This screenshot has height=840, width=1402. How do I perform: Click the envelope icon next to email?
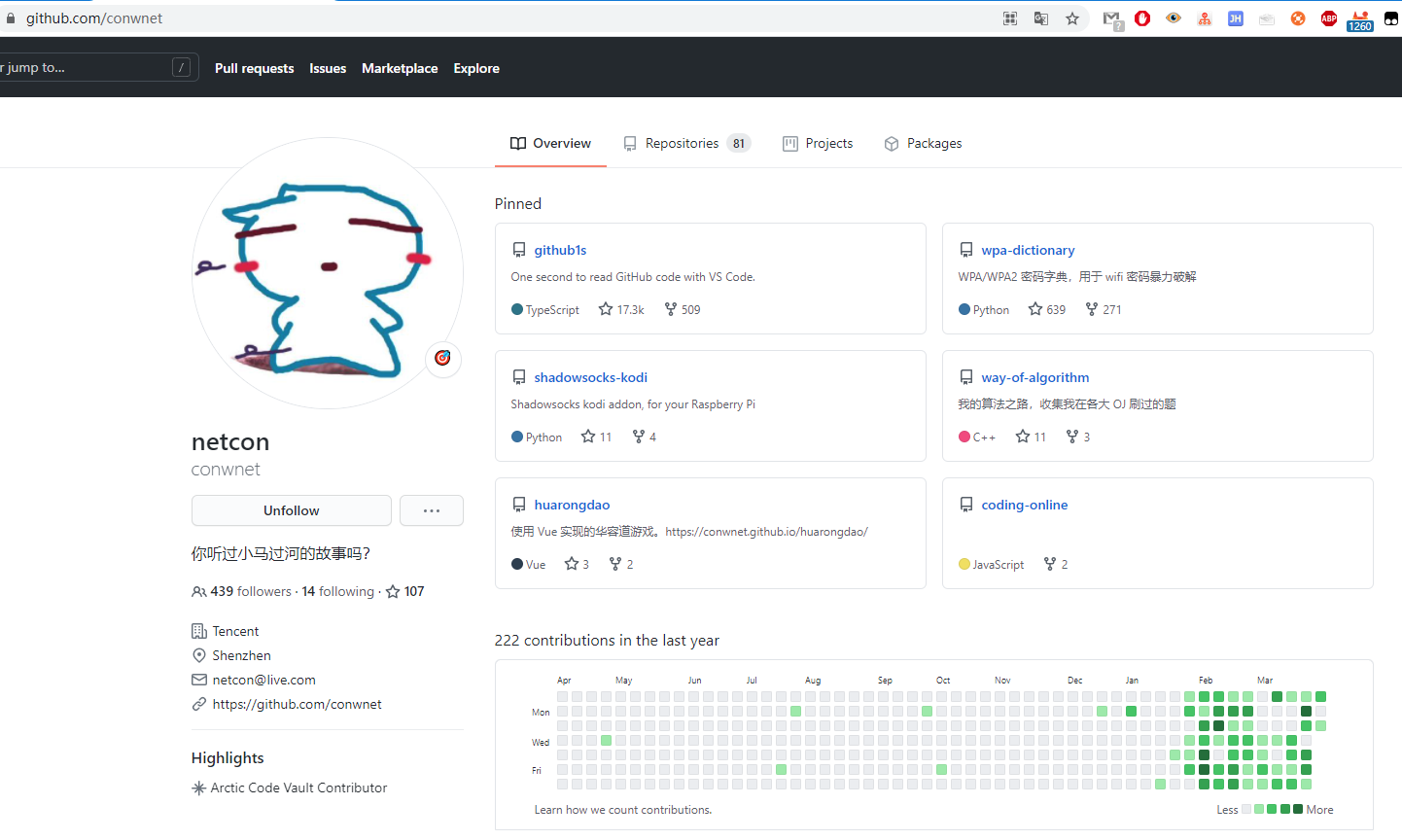199,680
